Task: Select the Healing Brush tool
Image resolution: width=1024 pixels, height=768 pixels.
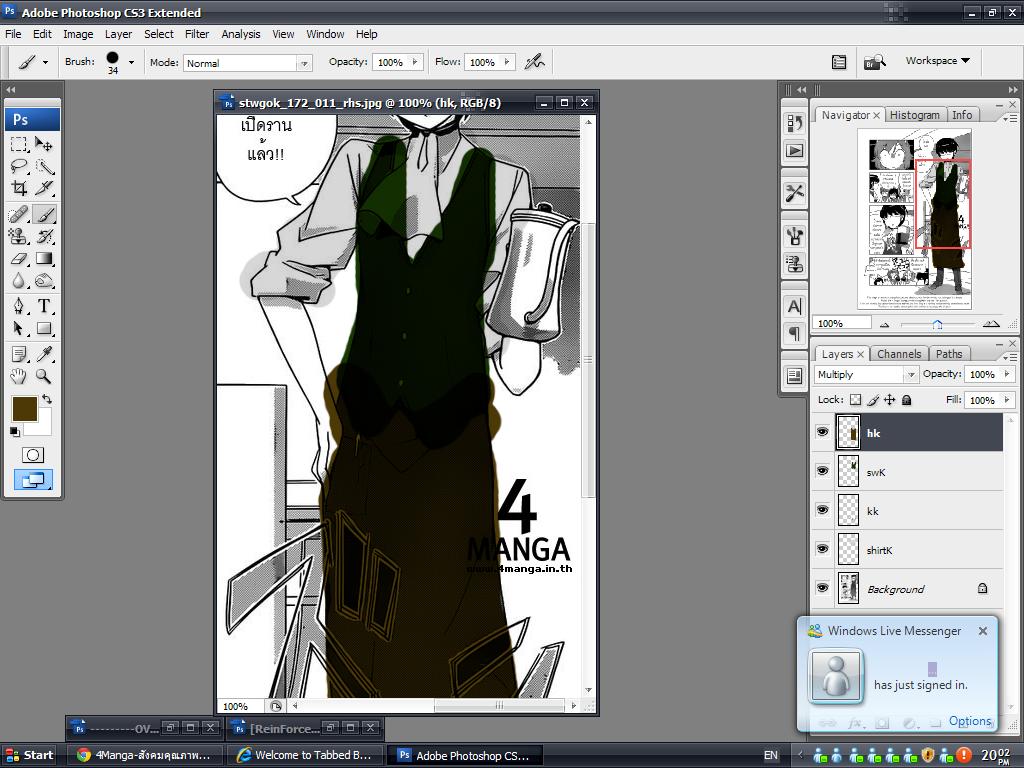Action: click(x=19, y=214)
